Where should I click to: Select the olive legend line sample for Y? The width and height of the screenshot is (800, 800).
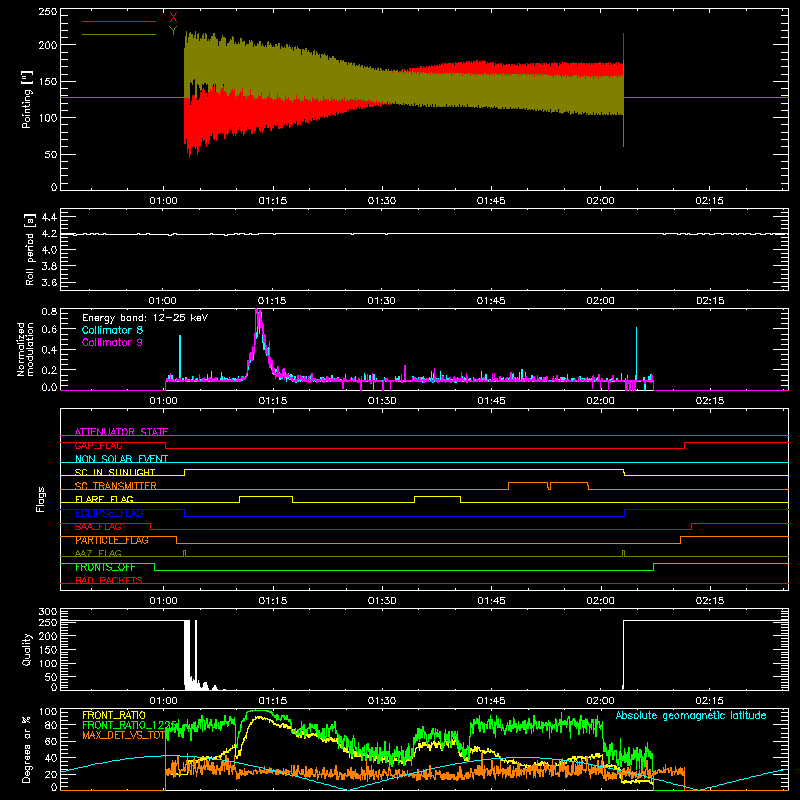(x=119, y=34)
